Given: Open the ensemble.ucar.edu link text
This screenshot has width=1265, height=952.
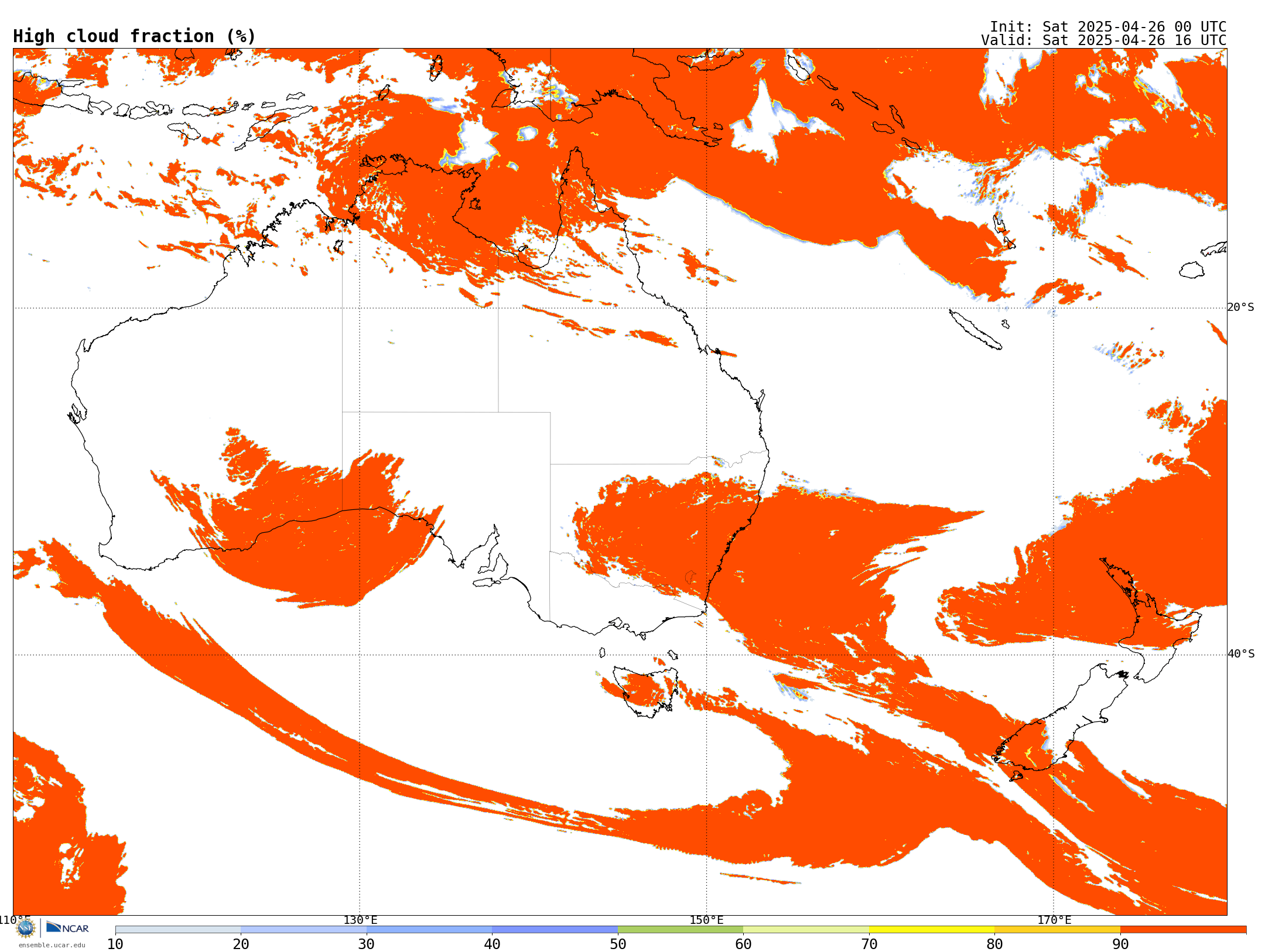Looking at the screenshot, I should point(52,945).
